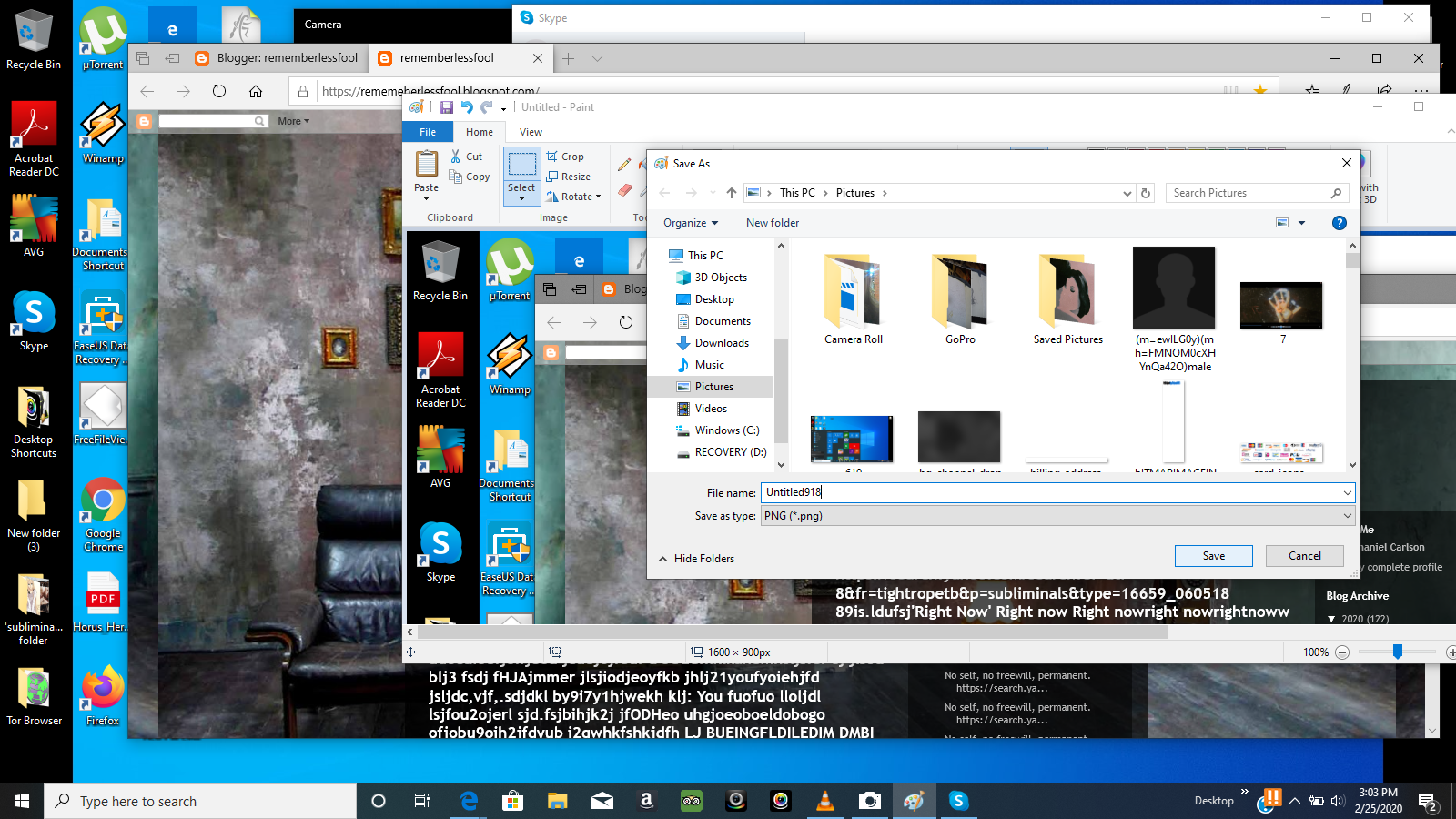Viewport: 1456px width, 819px height.
Task: Click the Edge Refresh button
Action: (219, 91)
